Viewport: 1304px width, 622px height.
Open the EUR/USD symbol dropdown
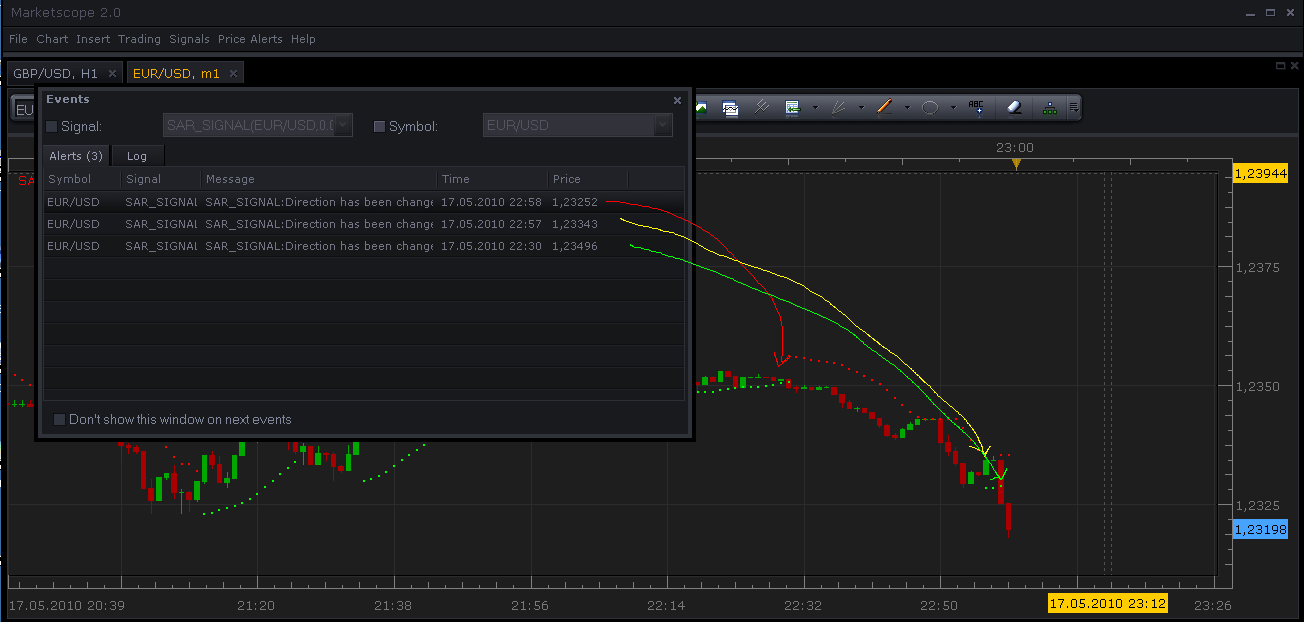pos(662,126)
